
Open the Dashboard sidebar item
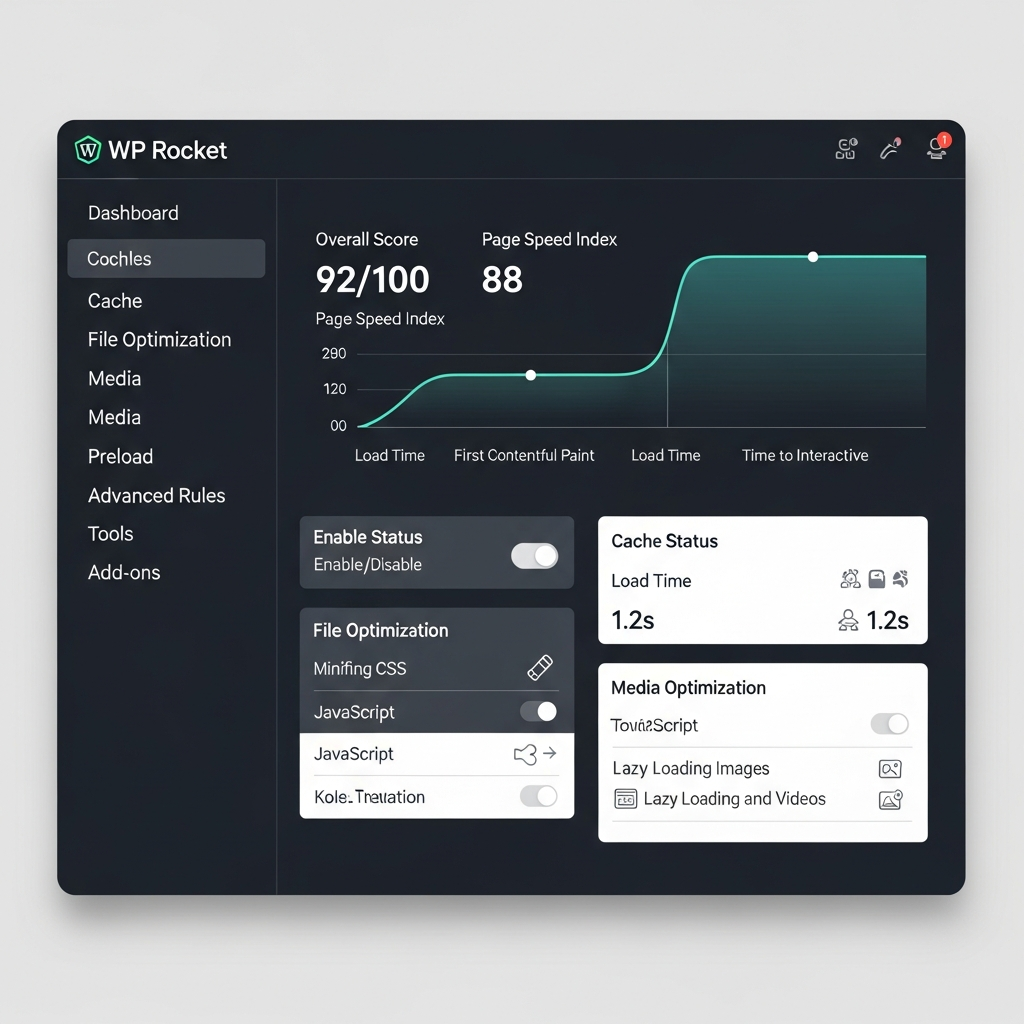pos(133,213)
